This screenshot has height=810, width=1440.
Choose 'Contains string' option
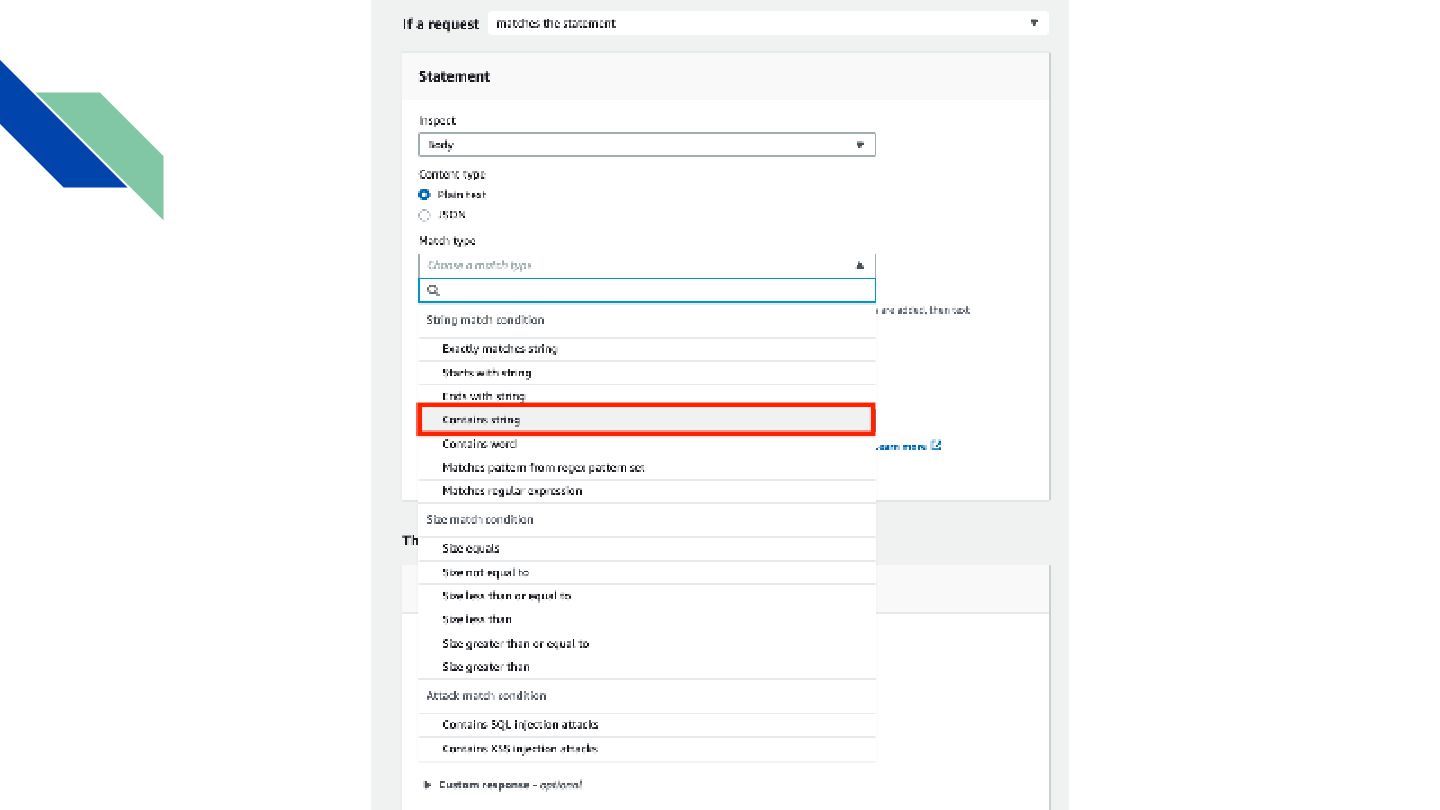(647, 420)
